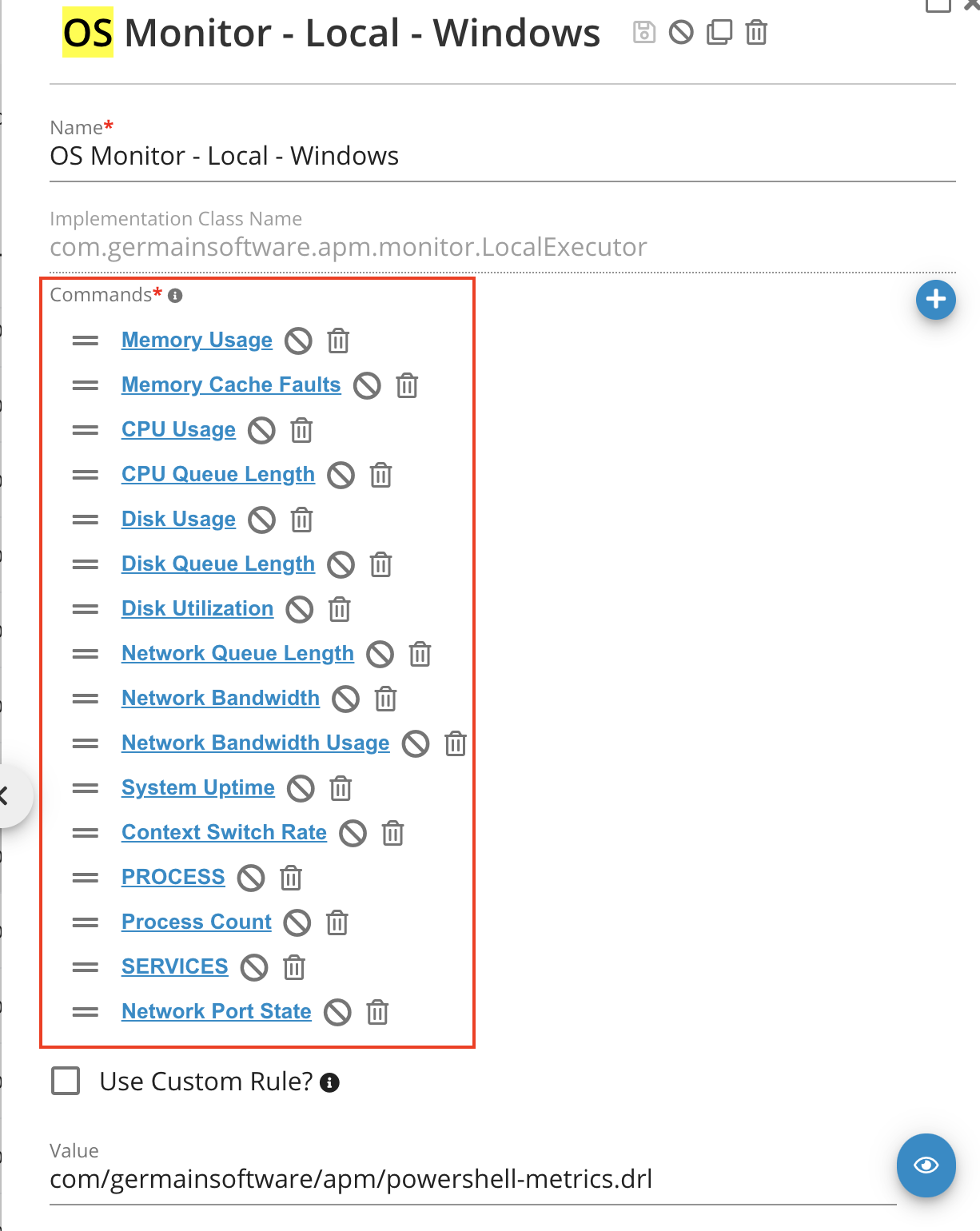Image resolution: width=980 pixels, height=1231 pixels.
Task: Disable the monitor using the header ban icon
Action: click(x=679, y=33)
